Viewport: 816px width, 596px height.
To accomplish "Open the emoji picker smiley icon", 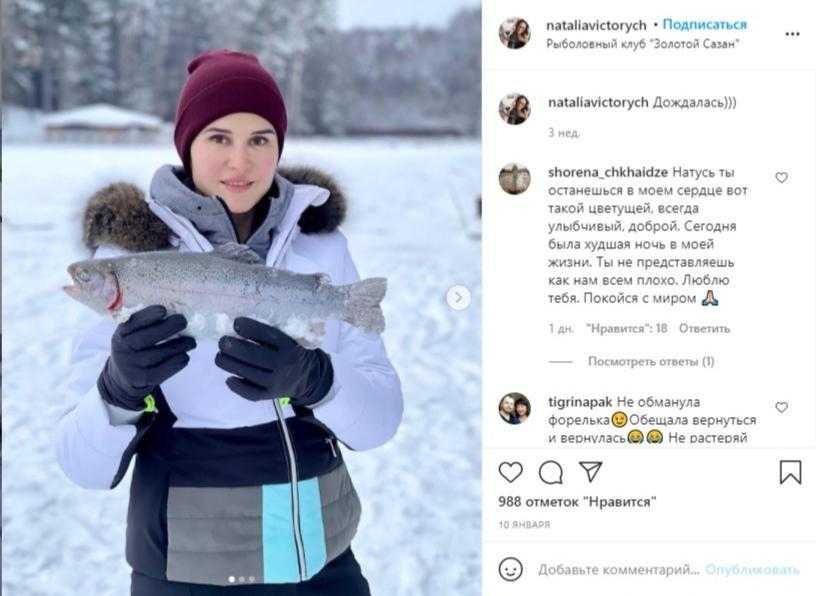I will click(x=511, y=569).
